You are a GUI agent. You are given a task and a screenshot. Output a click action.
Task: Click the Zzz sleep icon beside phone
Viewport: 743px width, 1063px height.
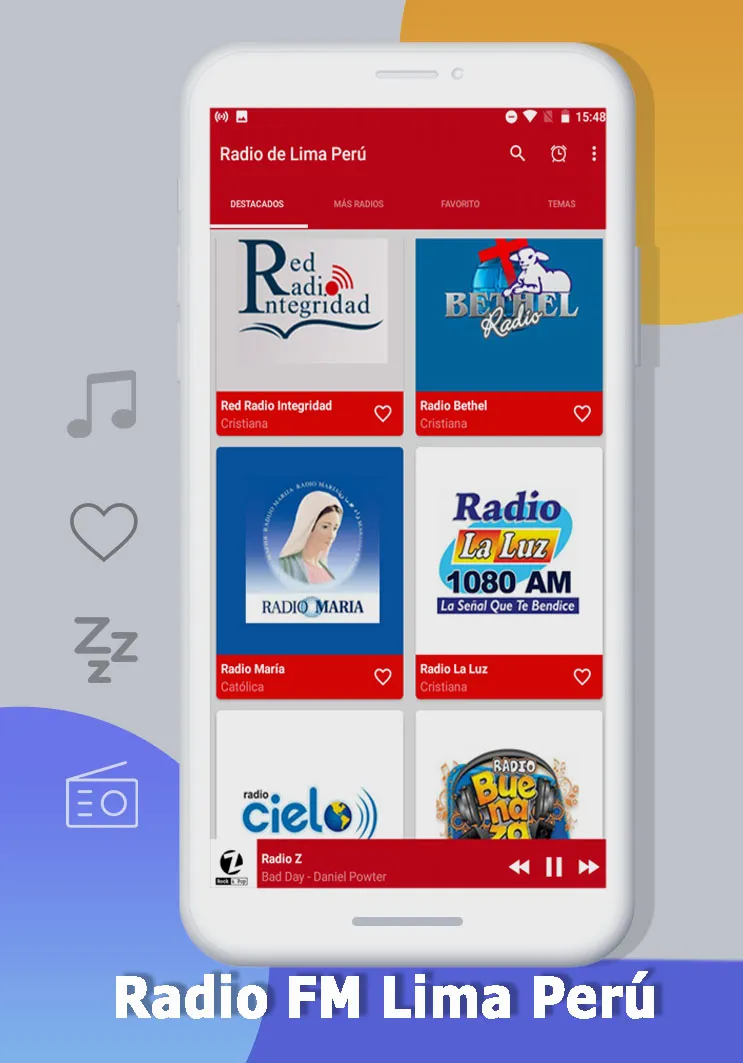click(x=106, y=649)
